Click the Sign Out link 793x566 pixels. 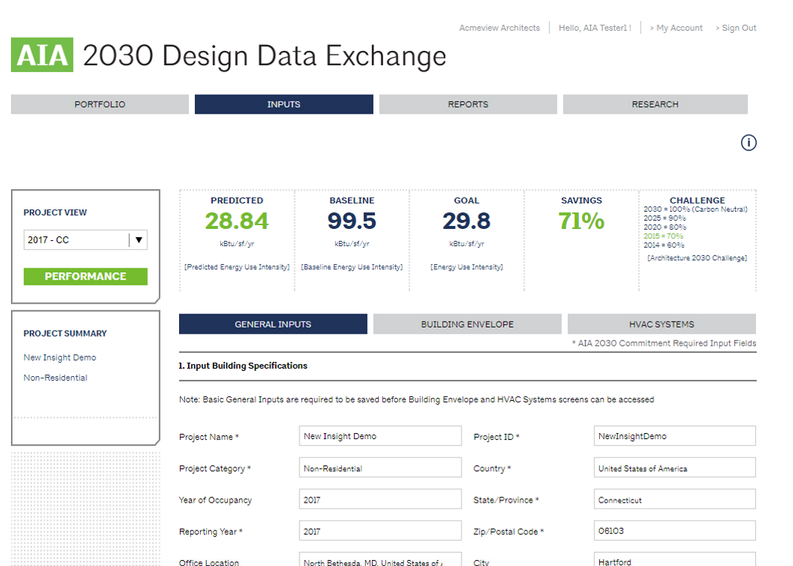click(735, 28)
